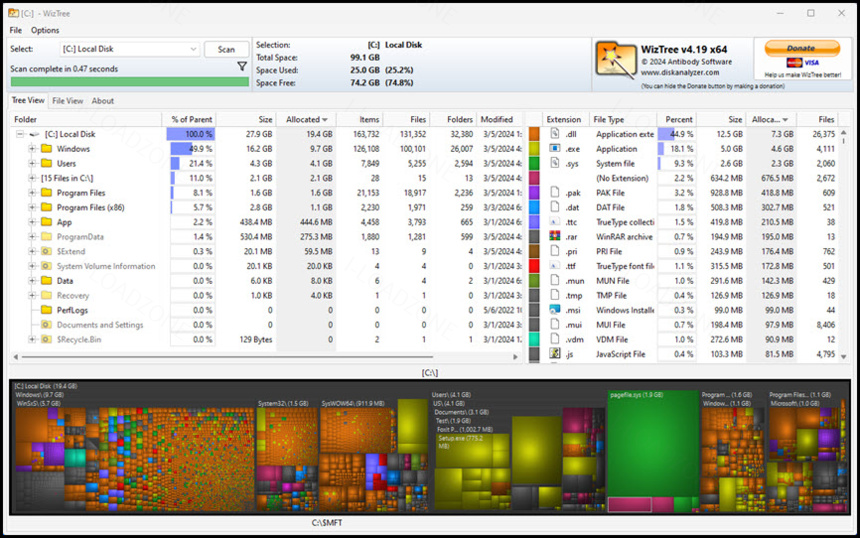Click the .ttc TrueType collection icon
Image resolution: width=860 pixels, height=538 pixels.
(555, 222)
